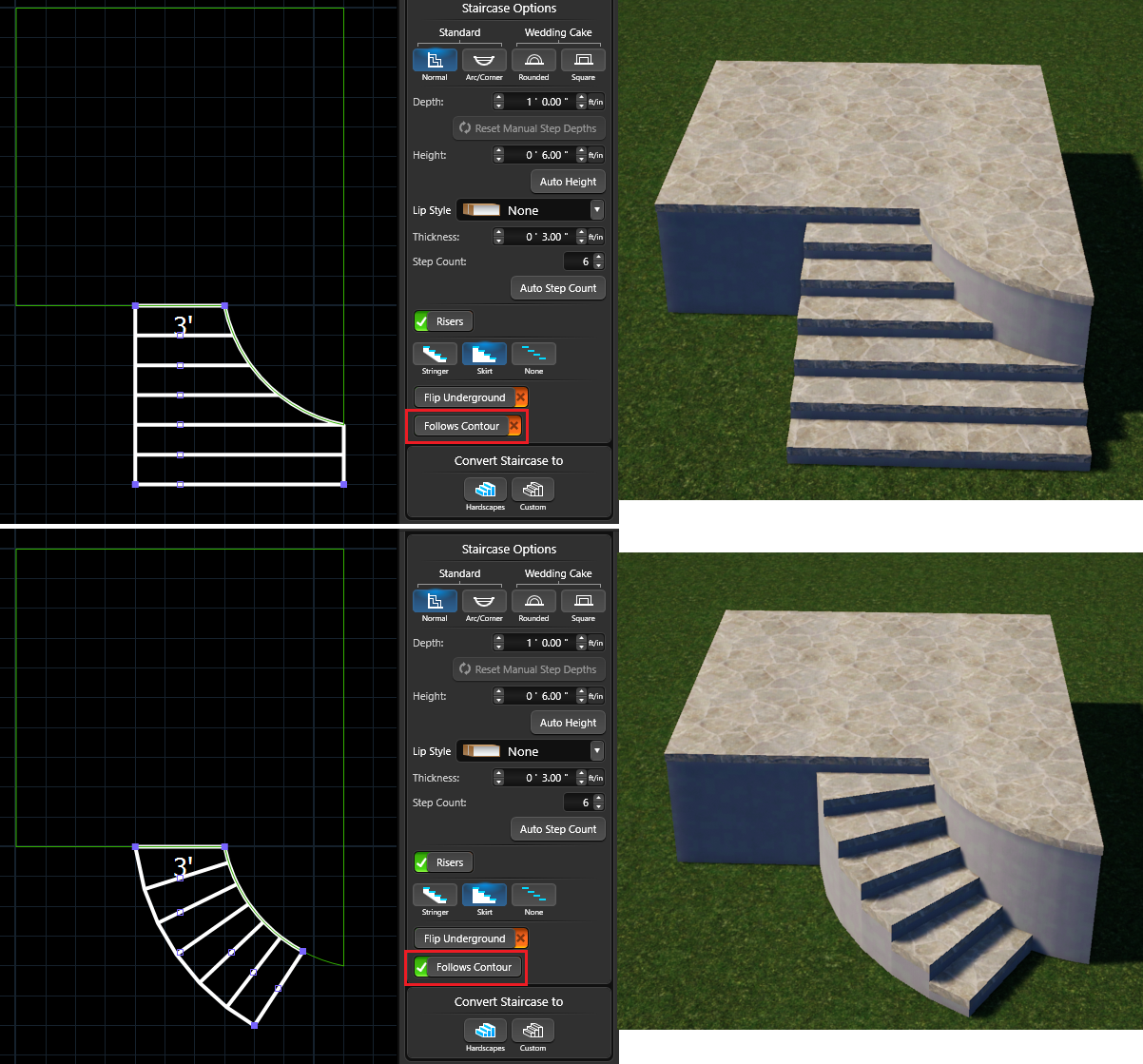Click the Auto Height button

[x=568, y=181]
